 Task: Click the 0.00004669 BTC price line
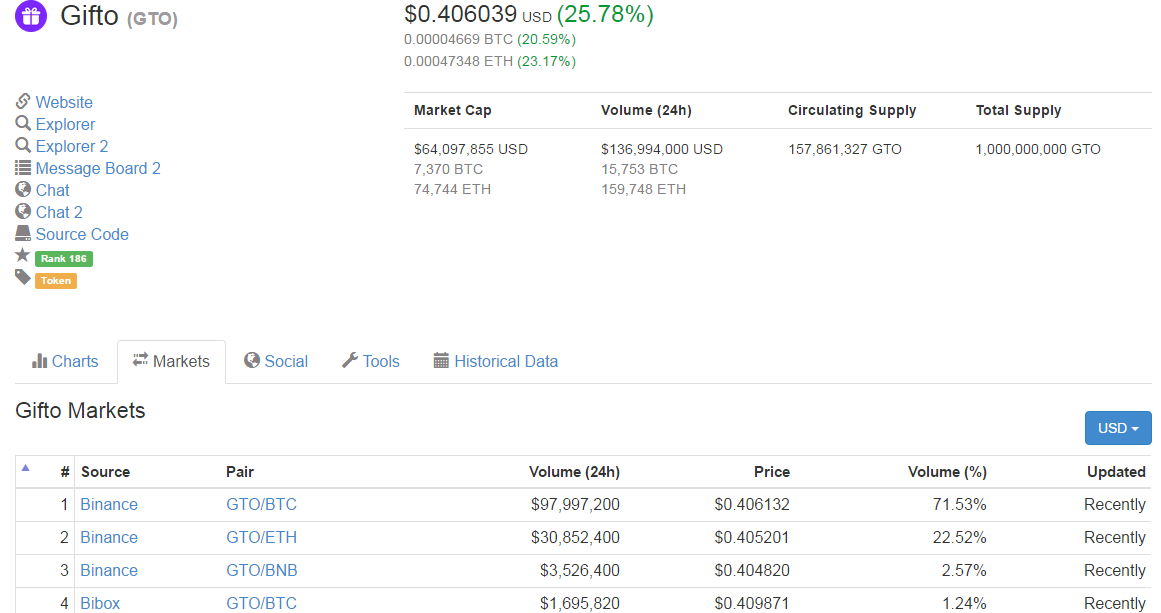tap(489, 39)
